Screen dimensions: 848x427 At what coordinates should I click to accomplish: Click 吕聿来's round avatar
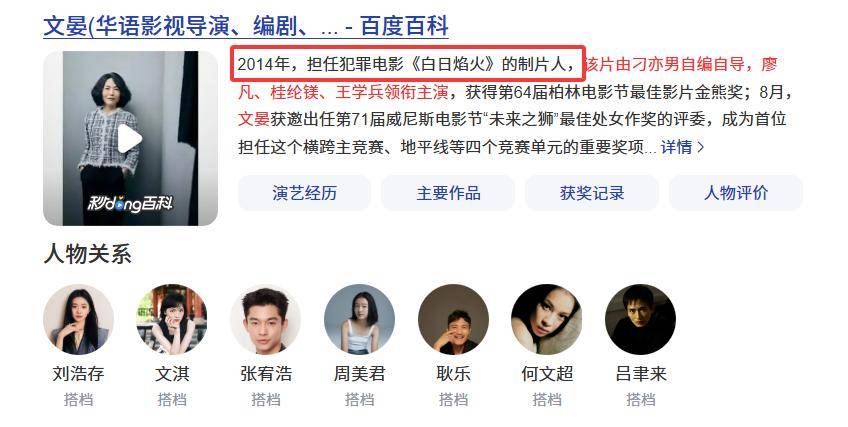[640, 319]
